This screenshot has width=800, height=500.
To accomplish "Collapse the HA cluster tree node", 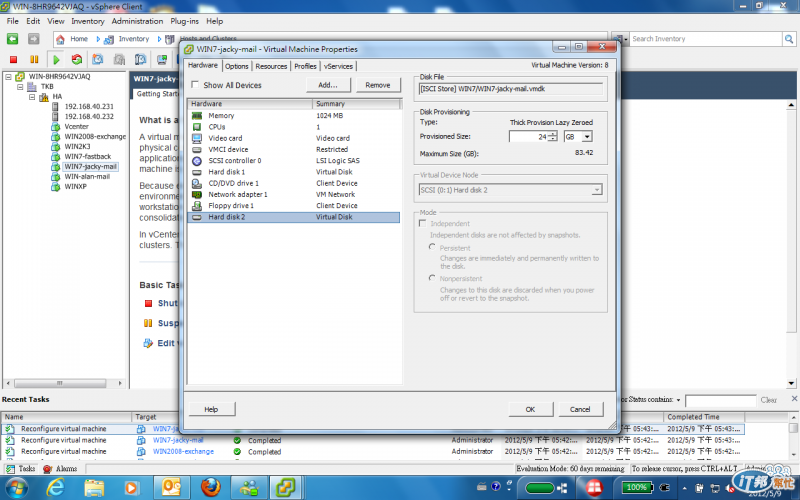I will (x=32, y=96).
